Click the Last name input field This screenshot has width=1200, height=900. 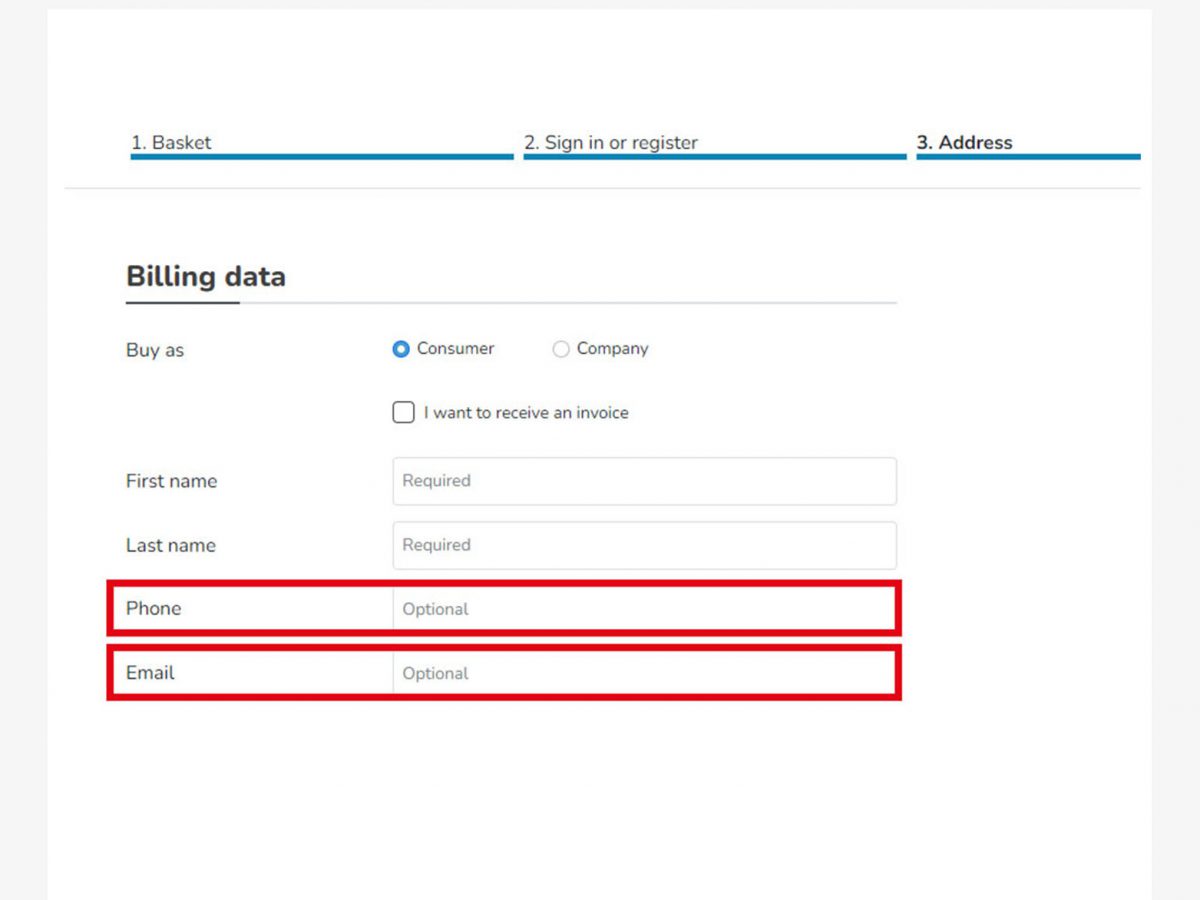pos(644,545)
